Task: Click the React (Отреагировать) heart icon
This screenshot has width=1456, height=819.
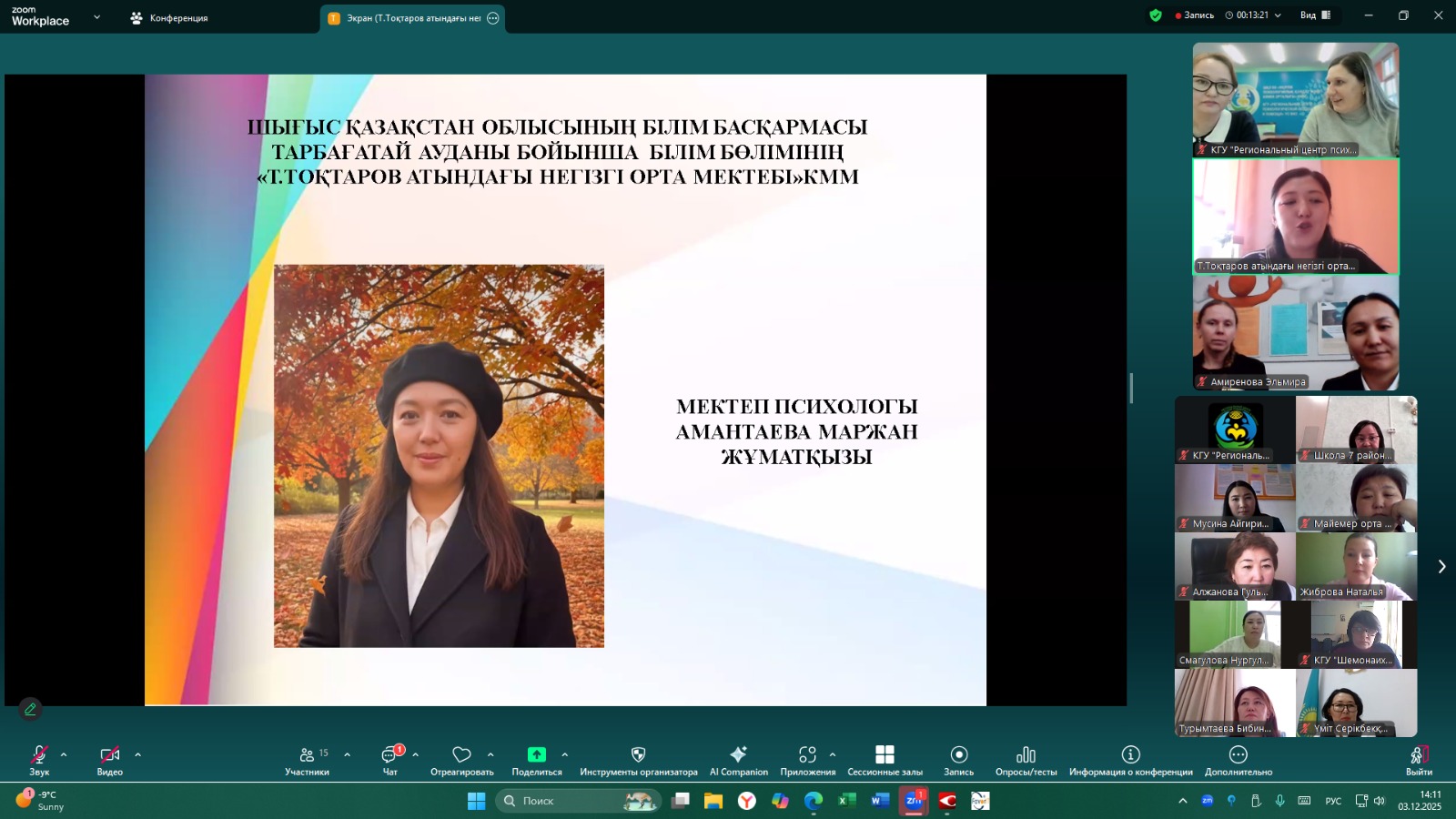Action: (x=461, y=760)
